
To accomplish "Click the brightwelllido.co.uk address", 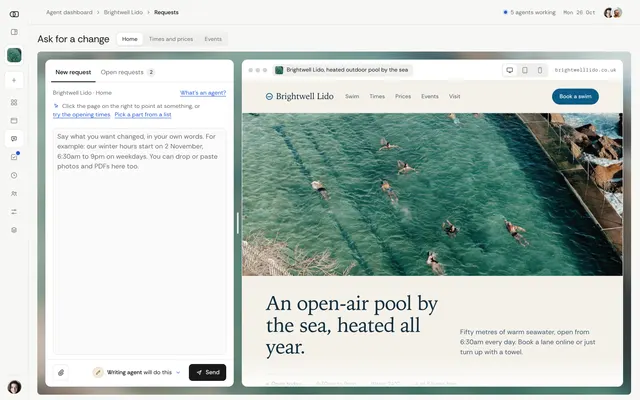I will click(585, 70).
